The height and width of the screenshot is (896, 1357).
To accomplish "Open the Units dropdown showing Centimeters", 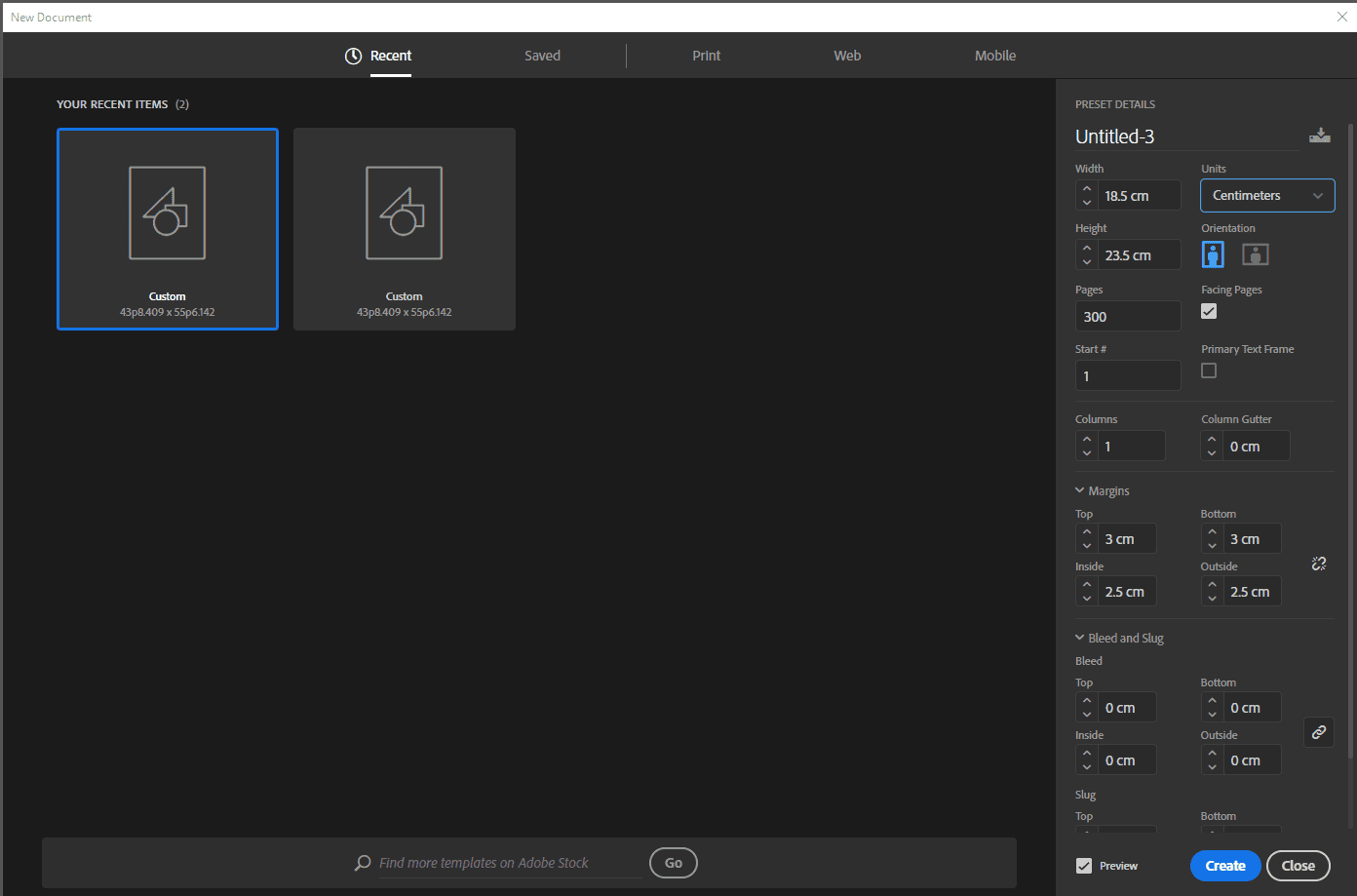I will point(1267,195).
